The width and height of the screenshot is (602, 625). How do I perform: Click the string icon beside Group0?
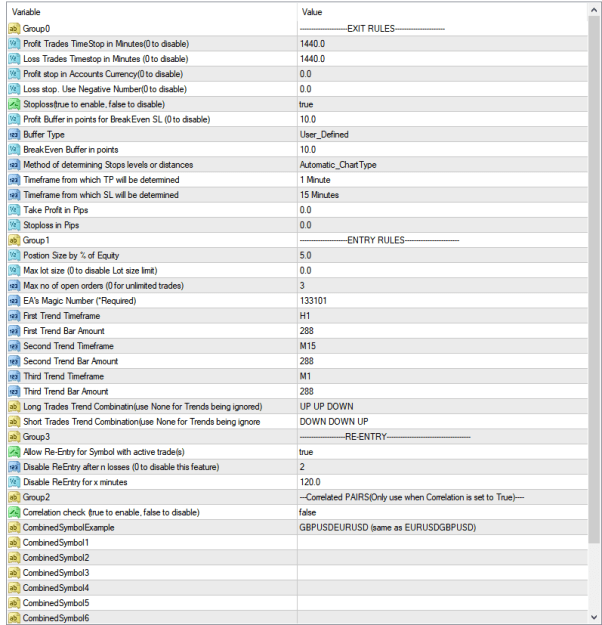(x=14, y=29)
